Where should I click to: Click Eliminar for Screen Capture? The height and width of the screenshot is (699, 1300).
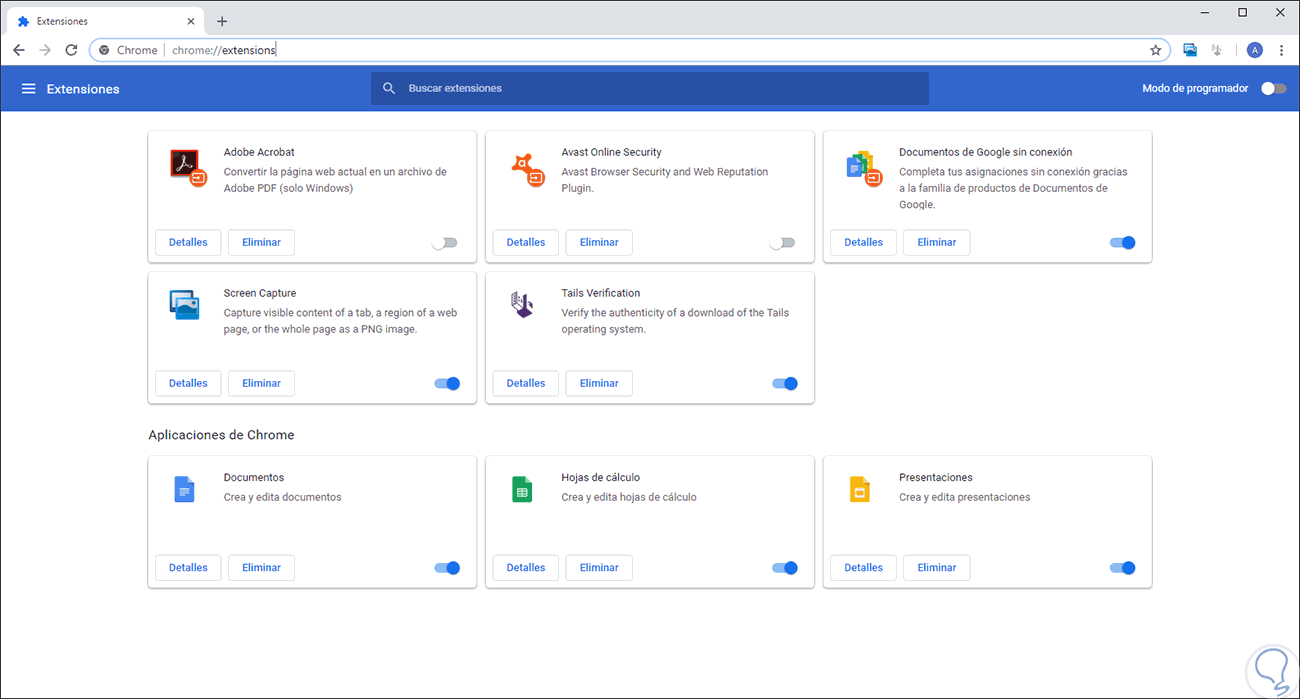pyautogui.click(x=261, y=383)
